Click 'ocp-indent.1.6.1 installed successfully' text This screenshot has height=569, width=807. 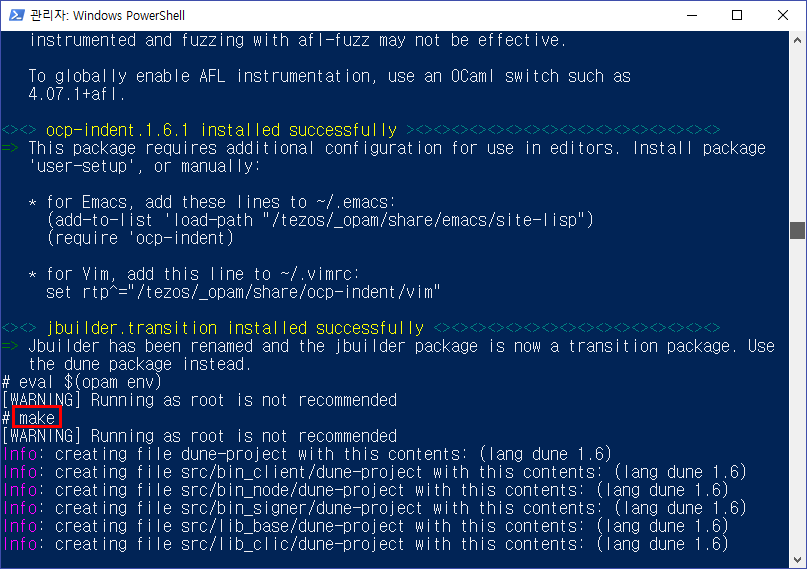point(221,130)
